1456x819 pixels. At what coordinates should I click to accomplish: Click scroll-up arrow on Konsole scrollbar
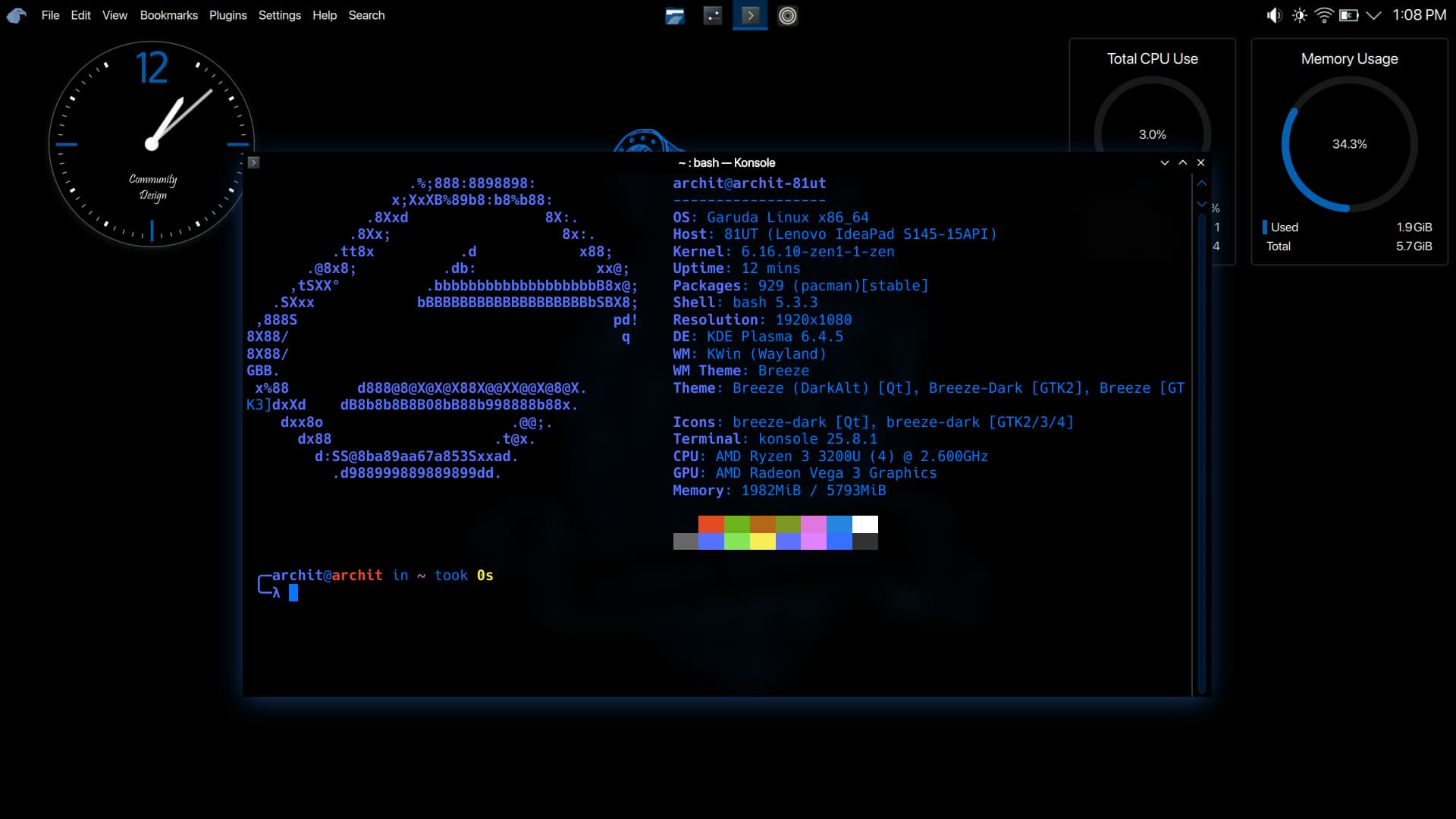[x=1202, y=184]
